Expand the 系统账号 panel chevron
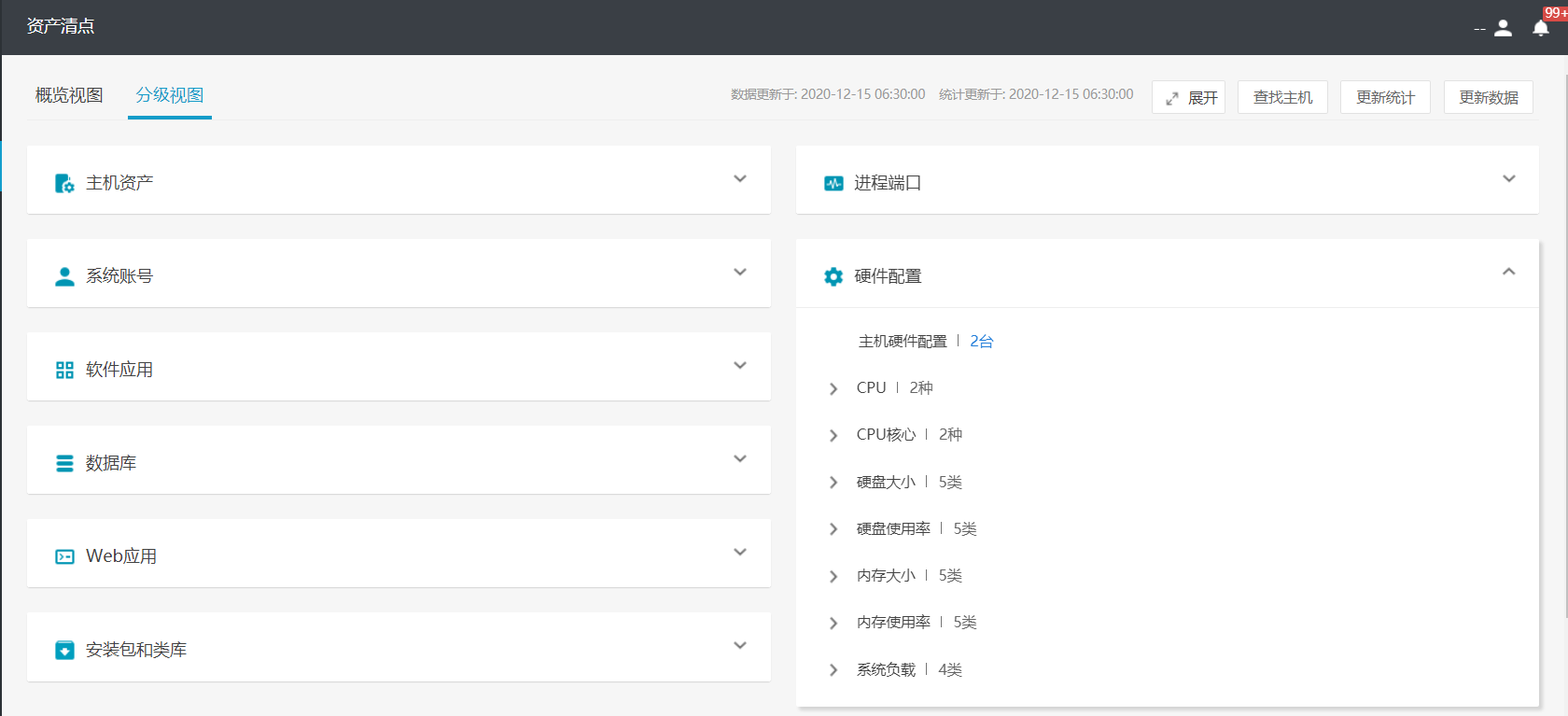 [x=740, y=272]
